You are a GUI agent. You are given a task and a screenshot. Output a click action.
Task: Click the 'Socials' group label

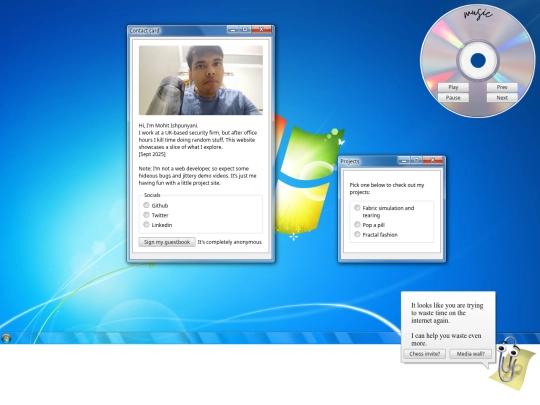coord(152,195)
